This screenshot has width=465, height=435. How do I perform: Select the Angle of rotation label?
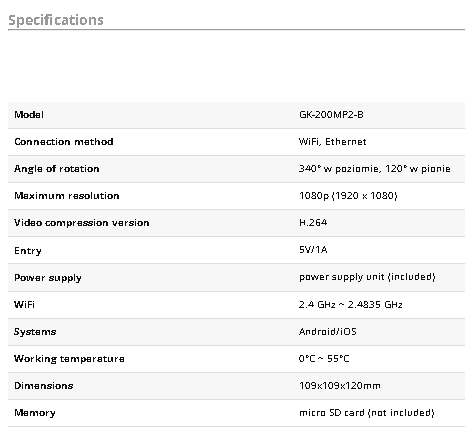[57, 169]
